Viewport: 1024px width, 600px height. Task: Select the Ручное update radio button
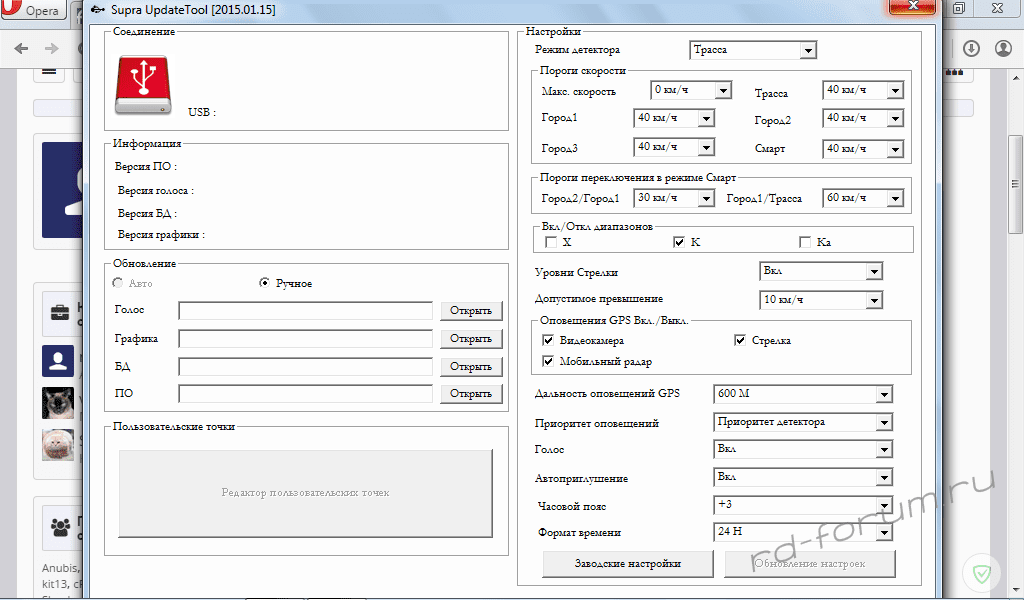tap(264, 283)
